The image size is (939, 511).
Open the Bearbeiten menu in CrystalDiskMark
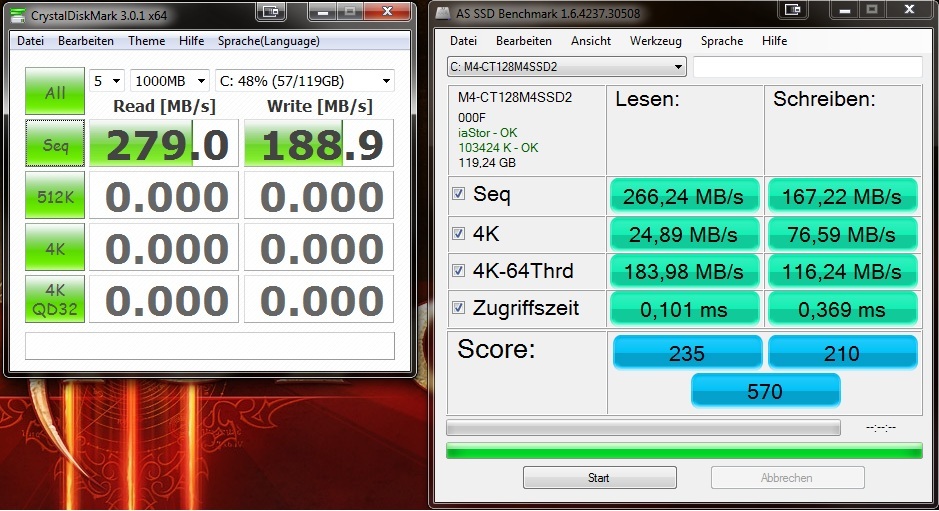click(x=86, y=41)
